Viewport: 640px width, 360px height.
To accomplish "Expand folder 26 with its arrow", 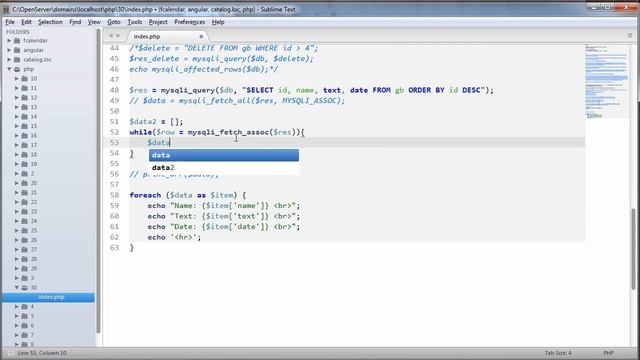I will click(x=17, y=240).
